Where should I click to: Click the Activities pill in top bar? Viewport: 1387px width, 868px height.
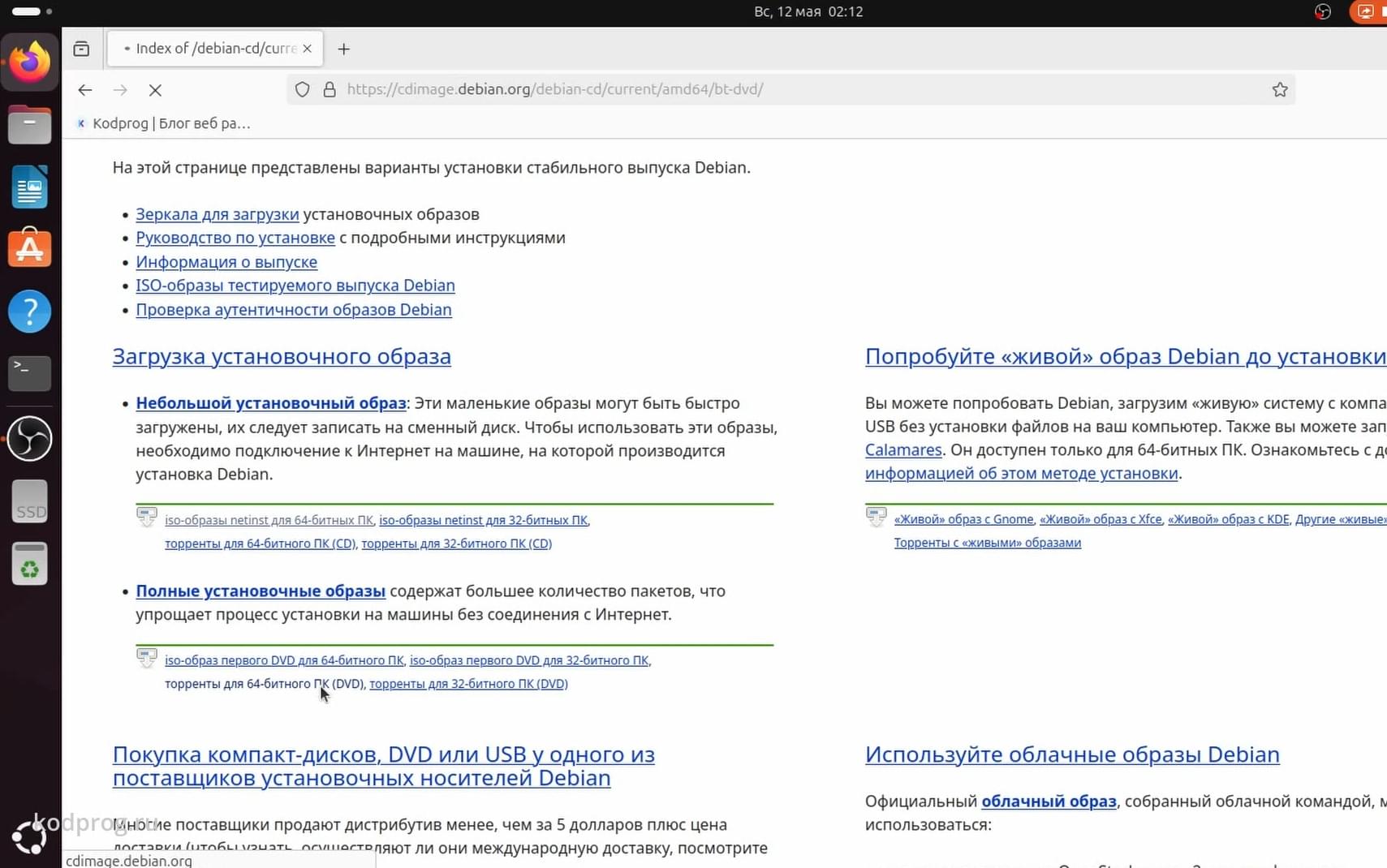(x=32, y=11)
